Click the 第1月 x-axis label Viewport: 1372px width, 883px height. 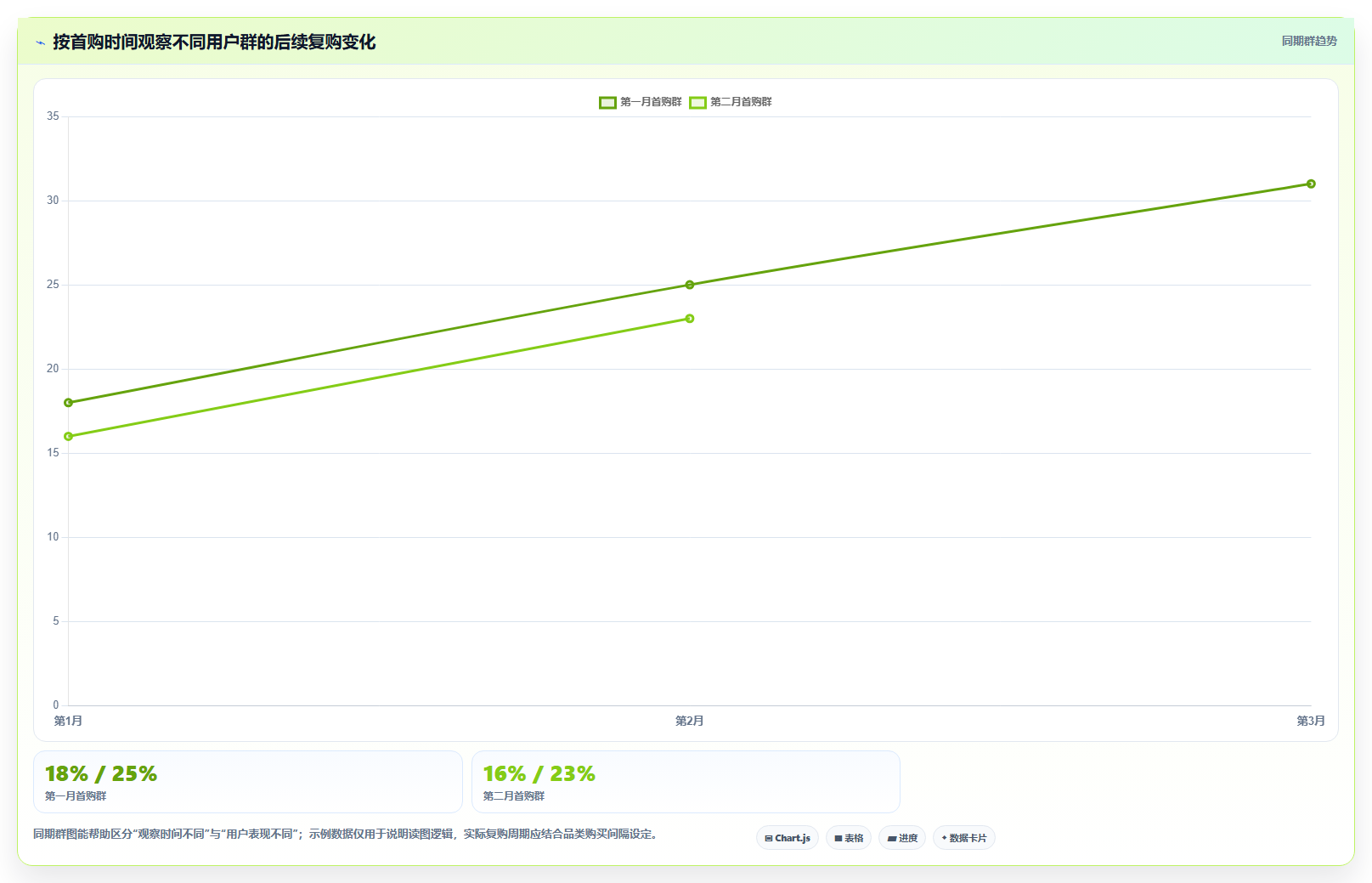coord(69,721)
